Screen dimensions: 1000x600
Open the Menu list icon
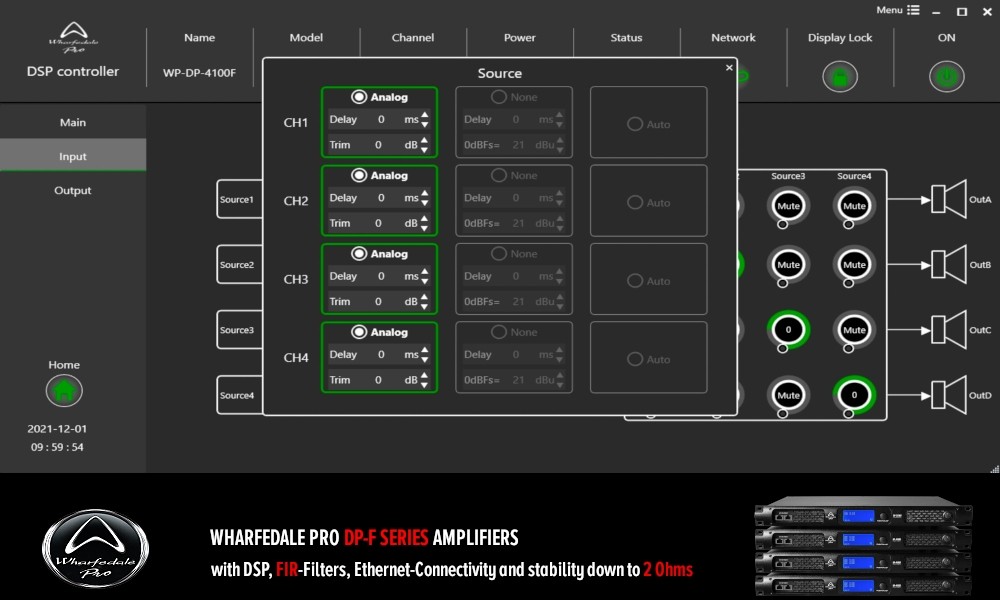pyautogui.click(x=913, y=10)
